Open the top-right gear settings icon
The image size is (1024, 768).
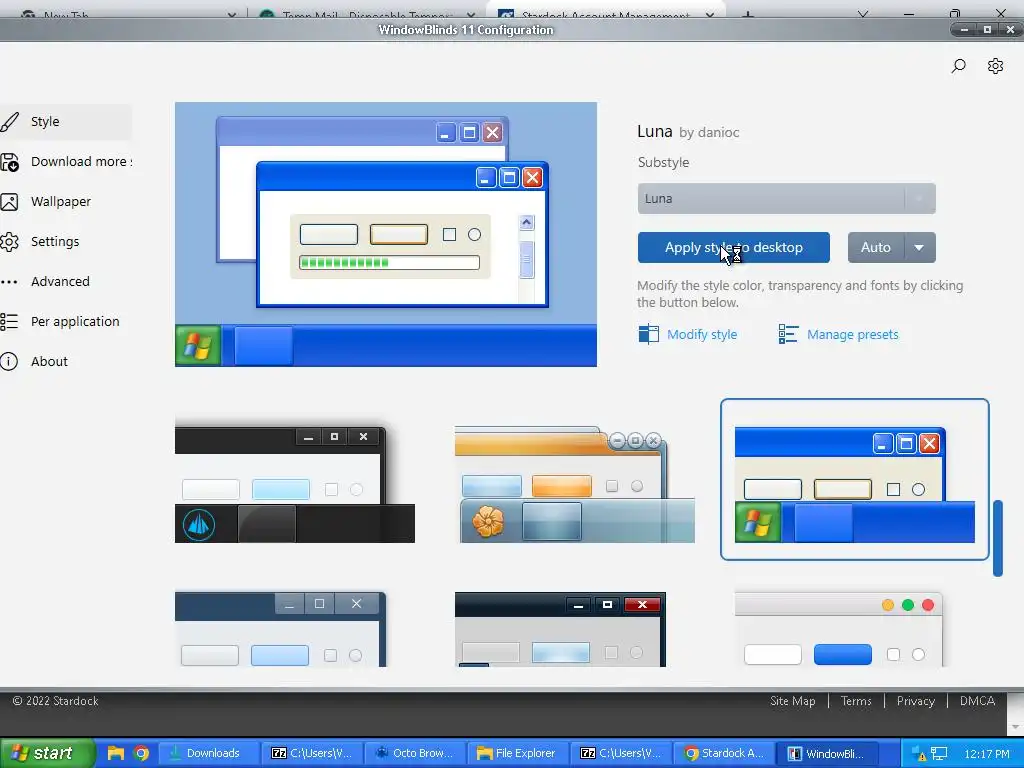click(x=995, y=66)
